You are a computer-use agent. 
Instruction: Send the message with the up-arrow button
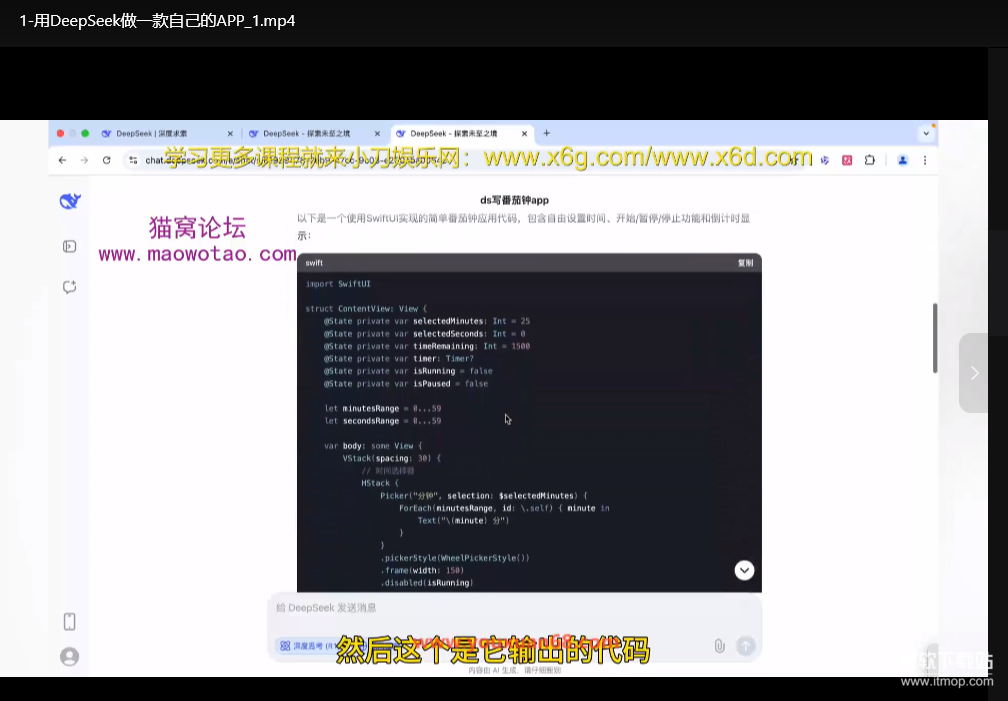(x=746, y=646)
